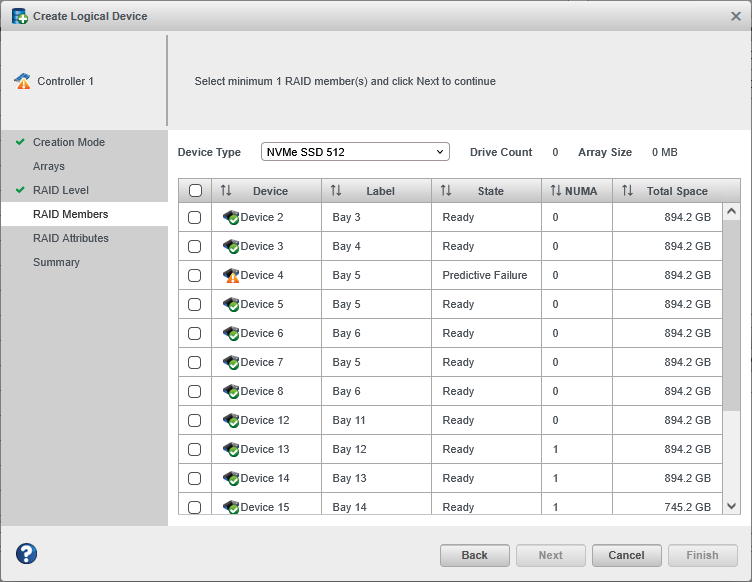Click the Controller 1 warning icon

click(x=22, y=81)
